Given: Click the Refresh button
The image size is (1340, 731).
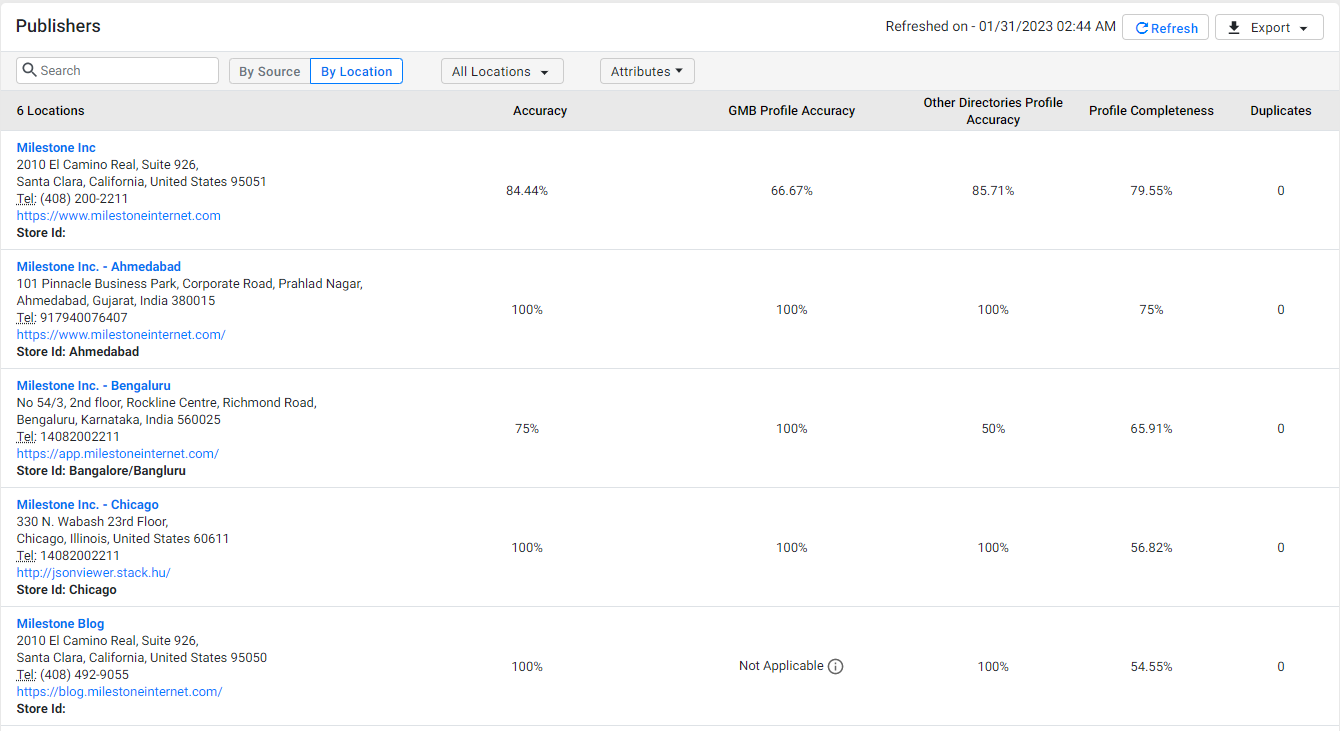Looking at the screenshot, I should coord(1165,28).
